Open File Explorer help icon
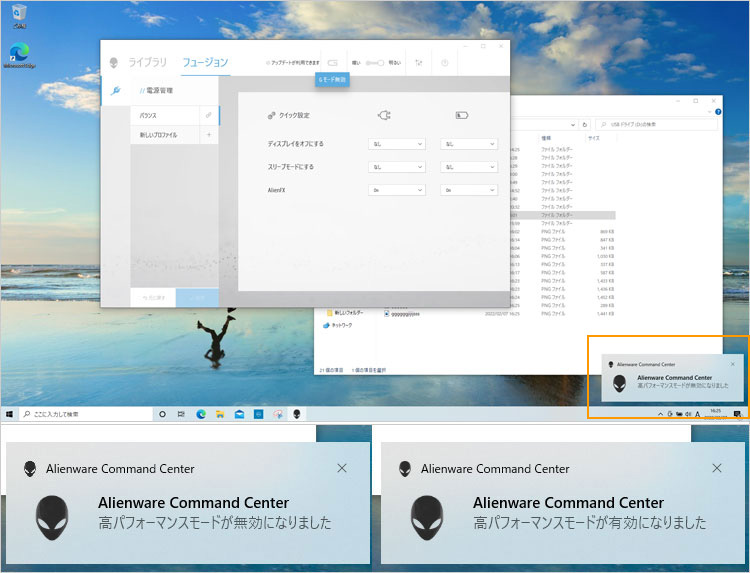This screenshot has width=750, height=573. (718, 112)
